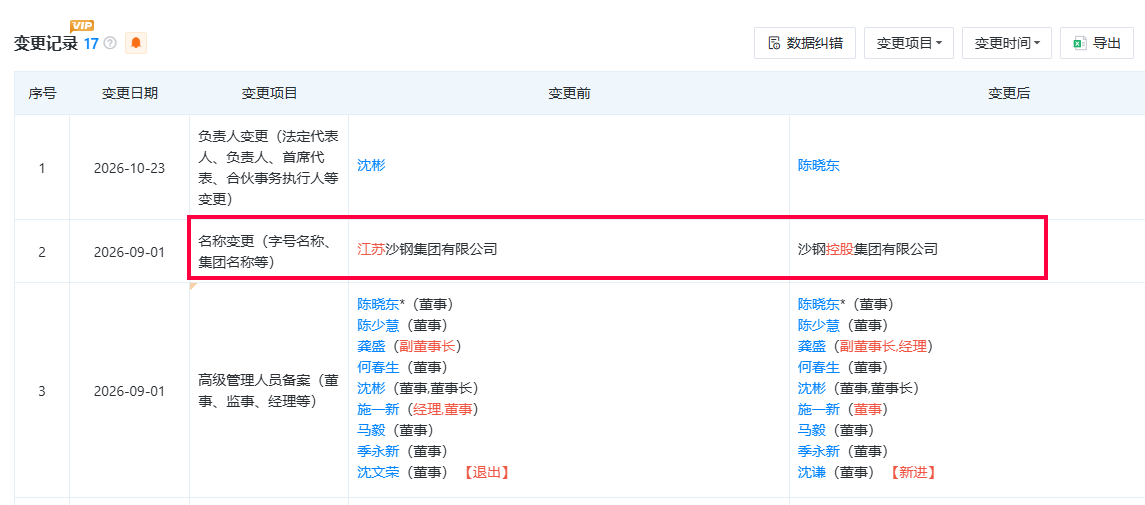Click the 变更日期 column header
1145x505 pixels.
click(129, 93)
